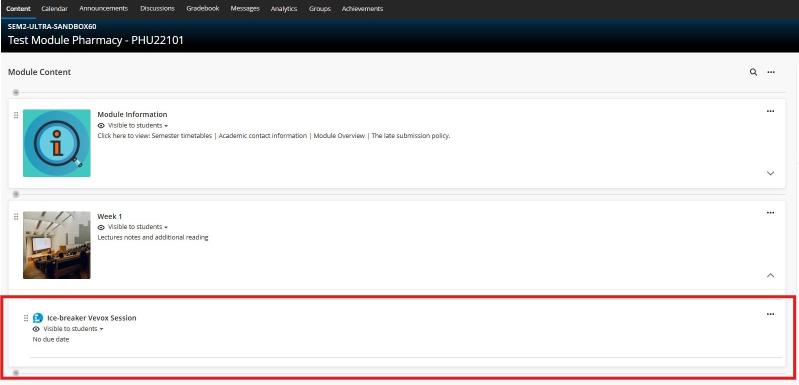Click the Vevox session item icon
This screenshot has height=385, width=799.
point(38,318)
